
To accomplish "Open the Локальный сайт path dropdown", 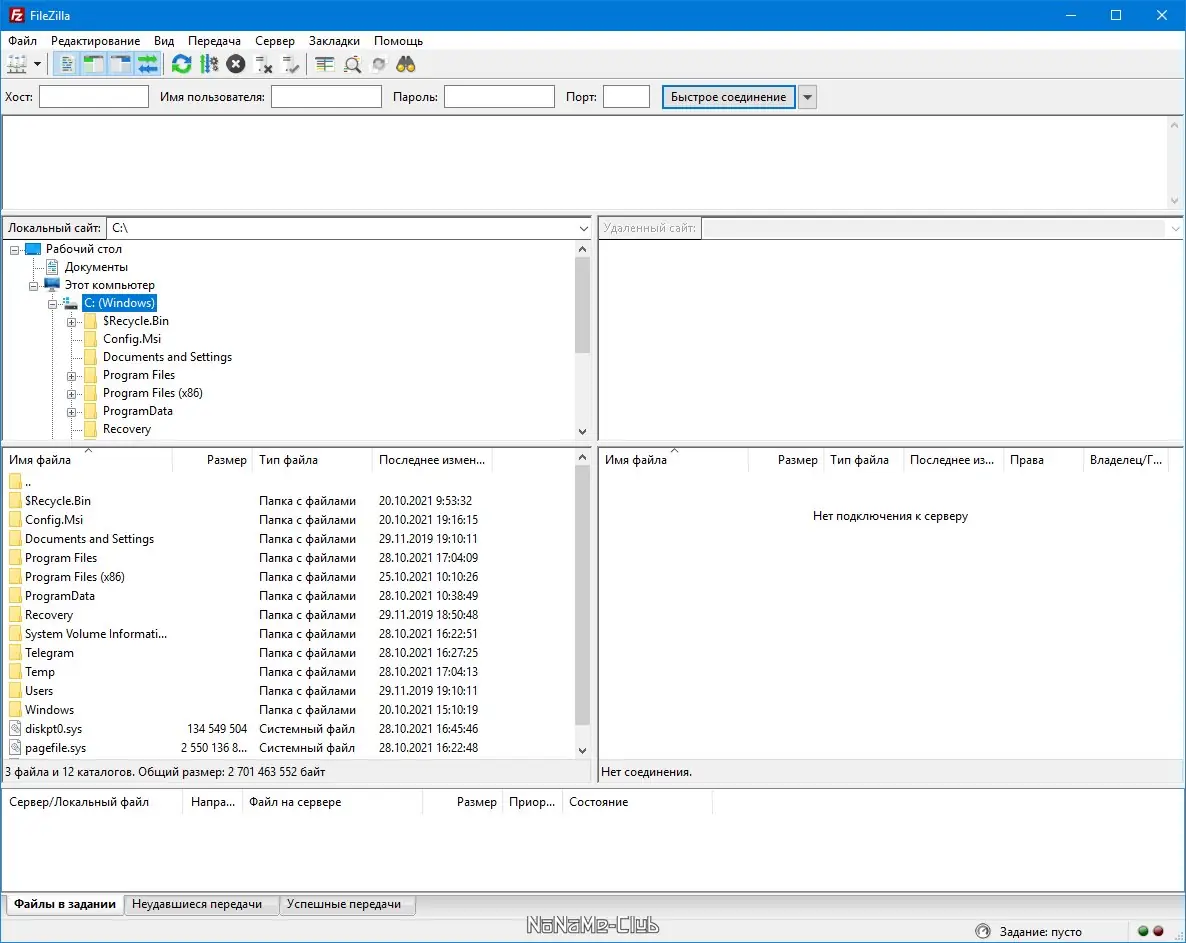I will (583, 228).
